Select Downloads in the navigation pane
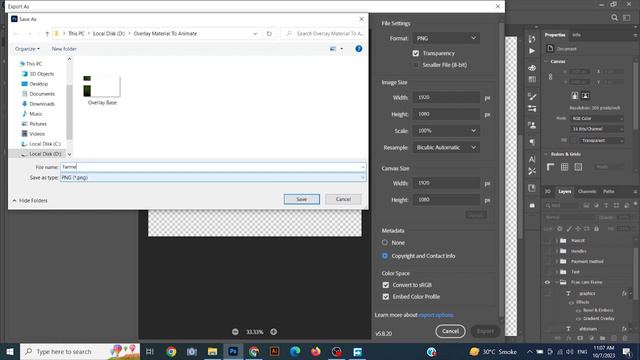Image resolution: width=640 pixels, height=360 pixels. click(42, 104)
